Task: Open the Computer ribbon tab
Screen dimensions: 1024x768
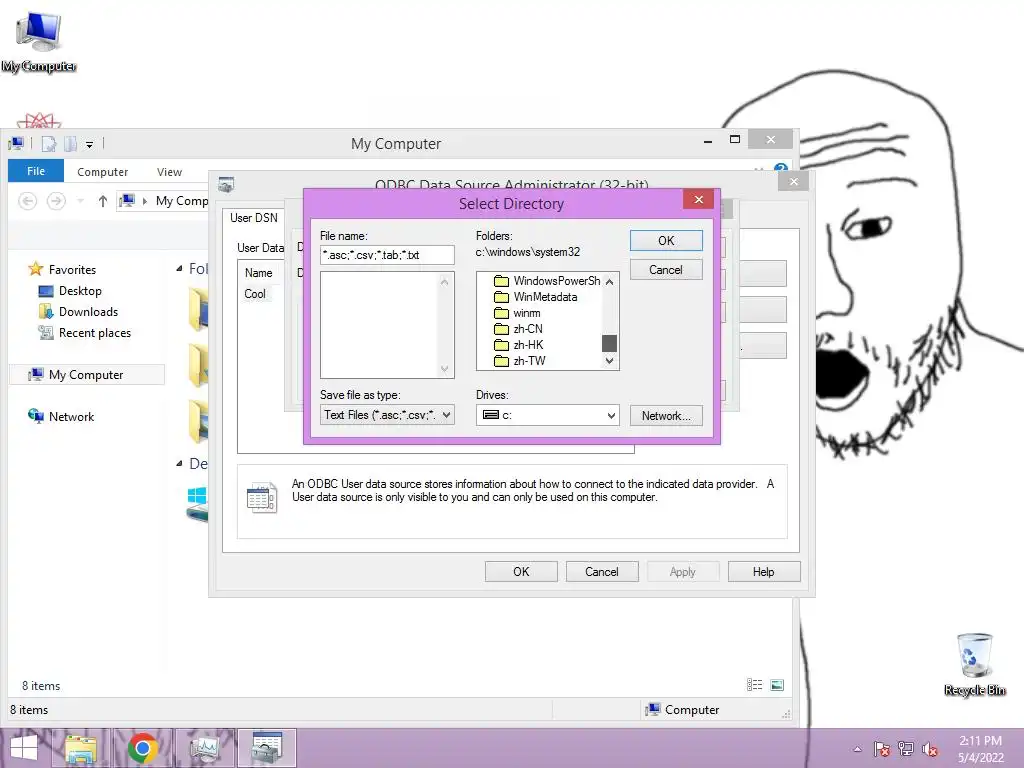Action: tap(103, 172)
